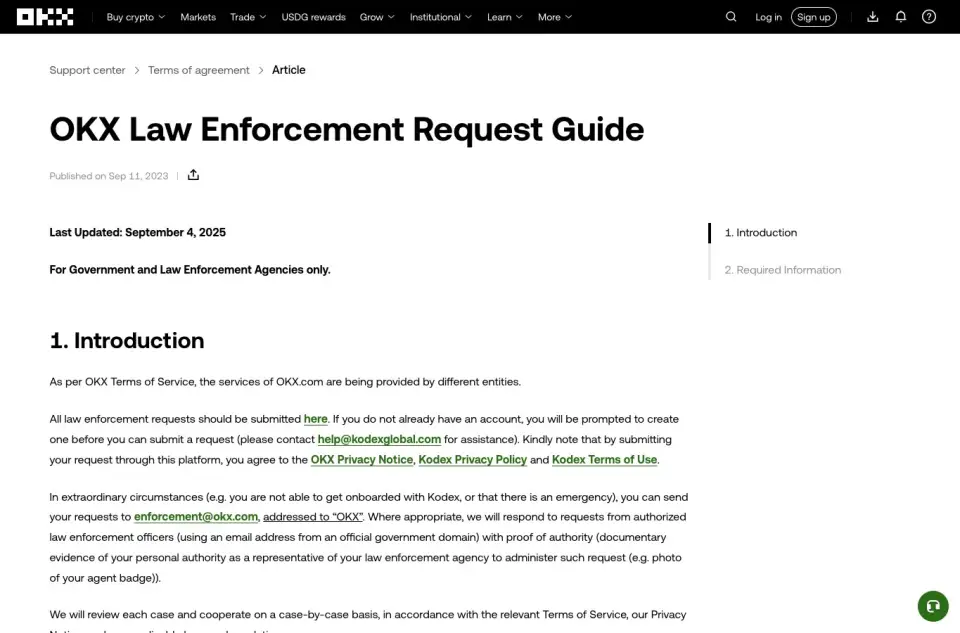The height and width of the screenshot is (633, 960).
Task: Share the article using share icon
Action: (193, 175)
